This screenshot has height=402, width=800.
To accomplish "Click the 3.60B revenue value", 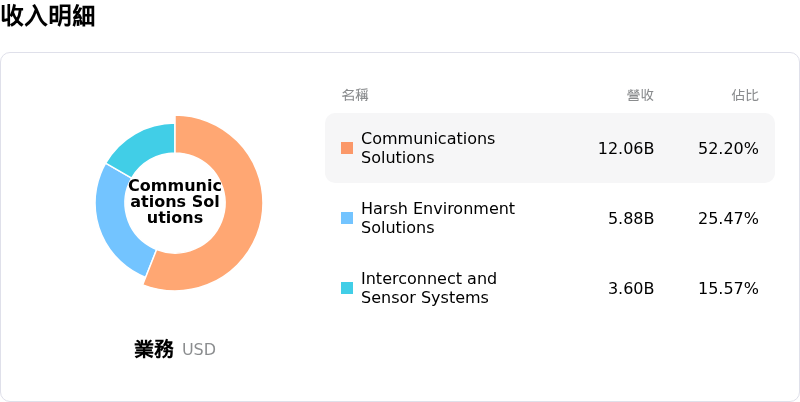I will click(631, 289).
